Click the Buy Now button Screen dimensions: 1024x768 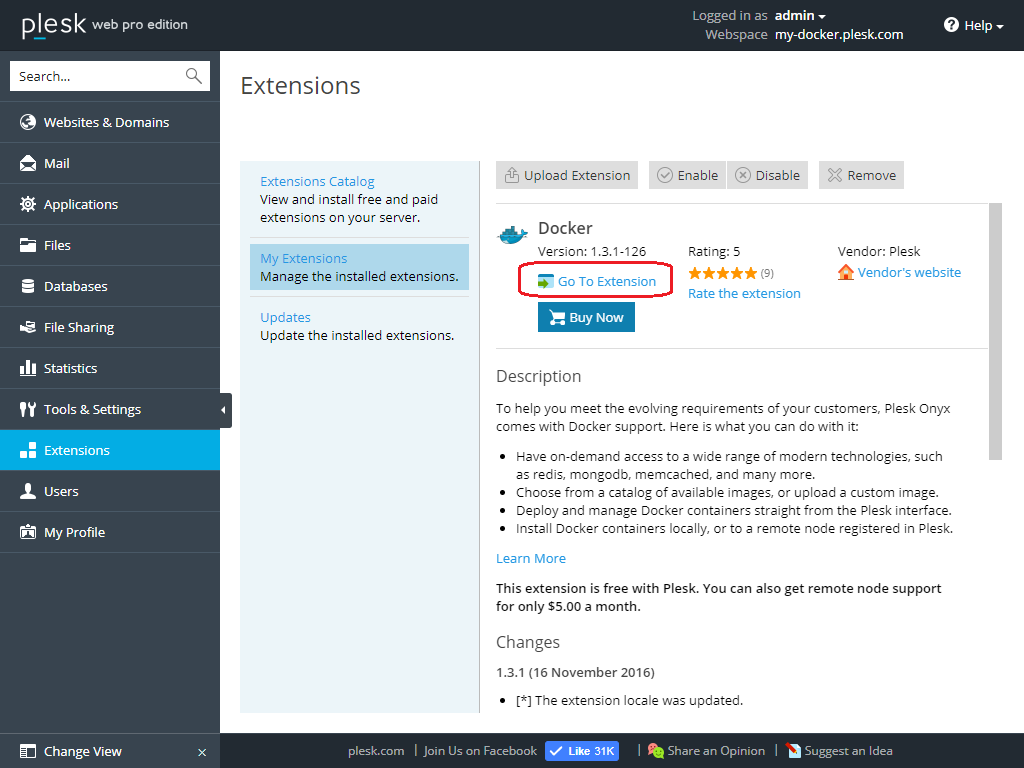click(586, 317)
